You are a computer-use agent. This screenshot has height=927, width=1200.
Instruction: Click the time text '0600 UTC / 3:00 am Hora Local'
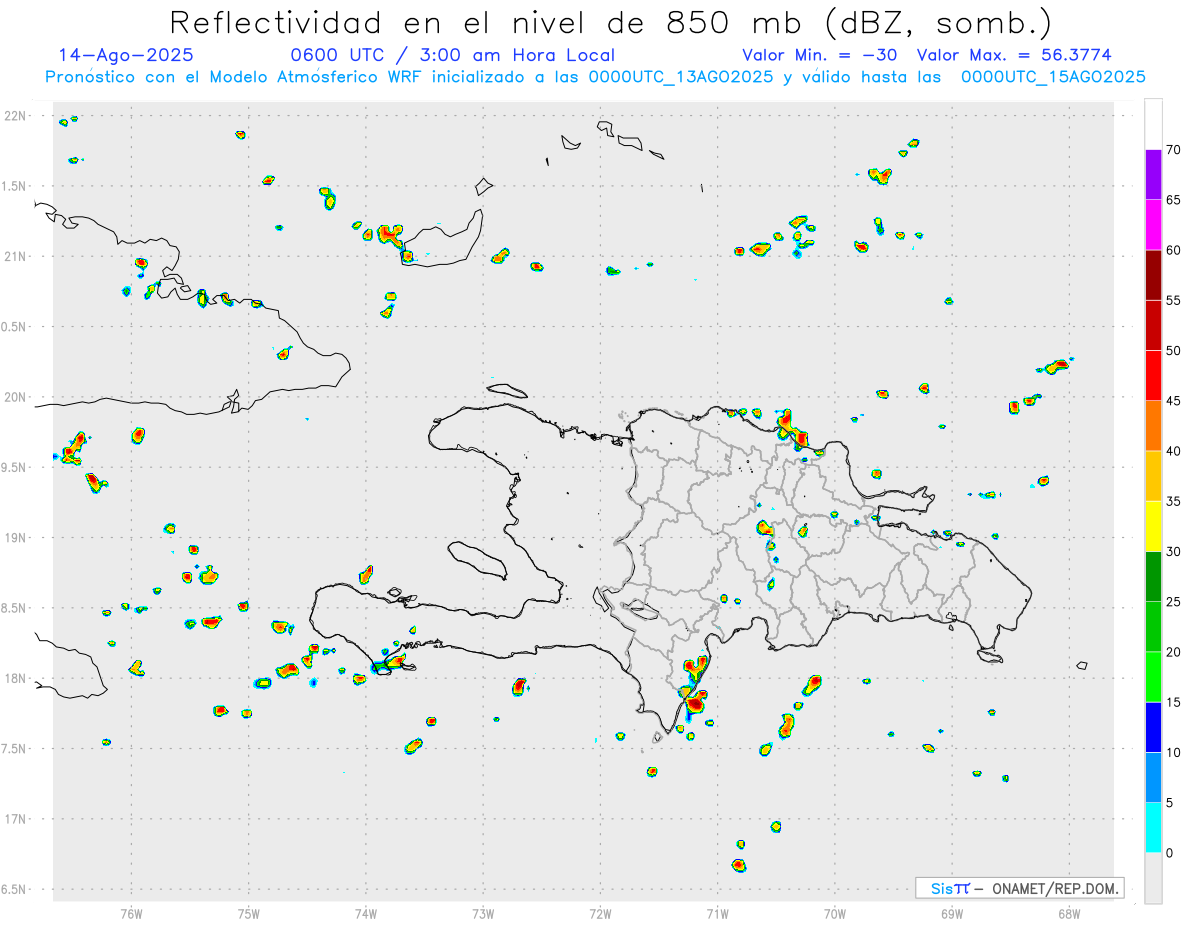click(452, 55)
